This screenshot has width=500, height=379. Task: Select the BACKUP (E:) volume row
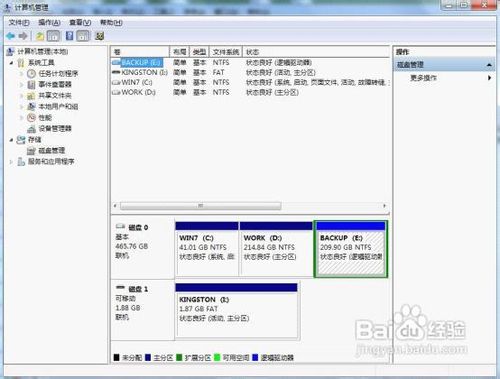pyautogui.click(x=250, y=62)
